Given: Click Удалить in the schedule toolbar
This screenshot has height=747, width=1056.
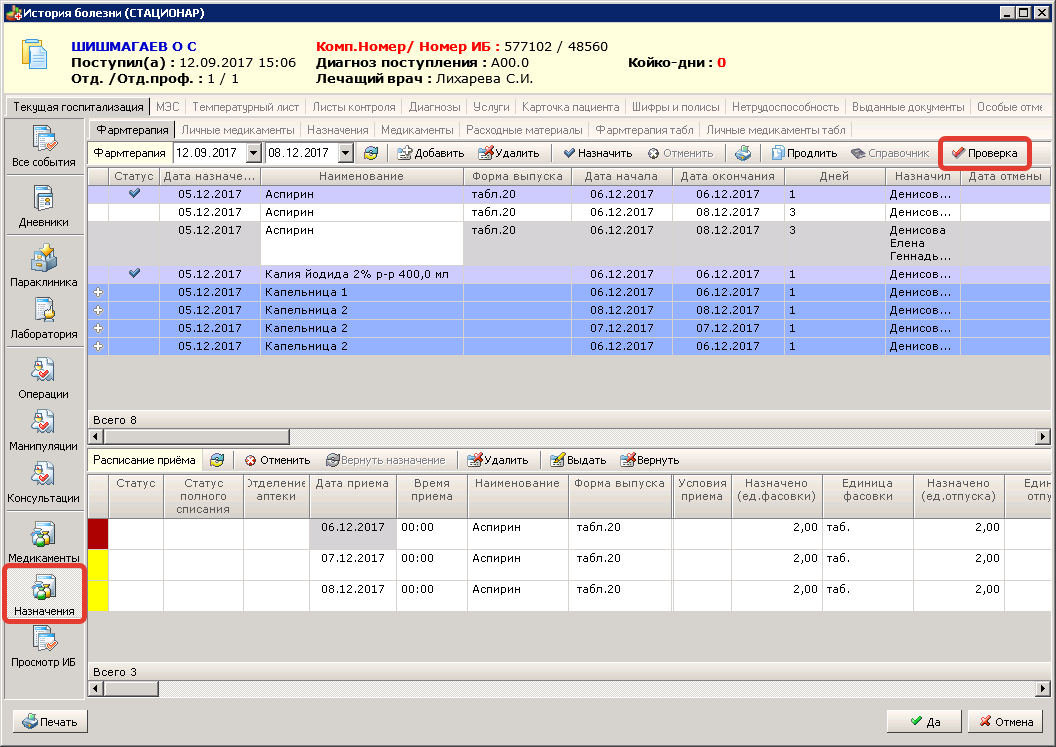Looking at the screenshot, I should tap(498, 460).
